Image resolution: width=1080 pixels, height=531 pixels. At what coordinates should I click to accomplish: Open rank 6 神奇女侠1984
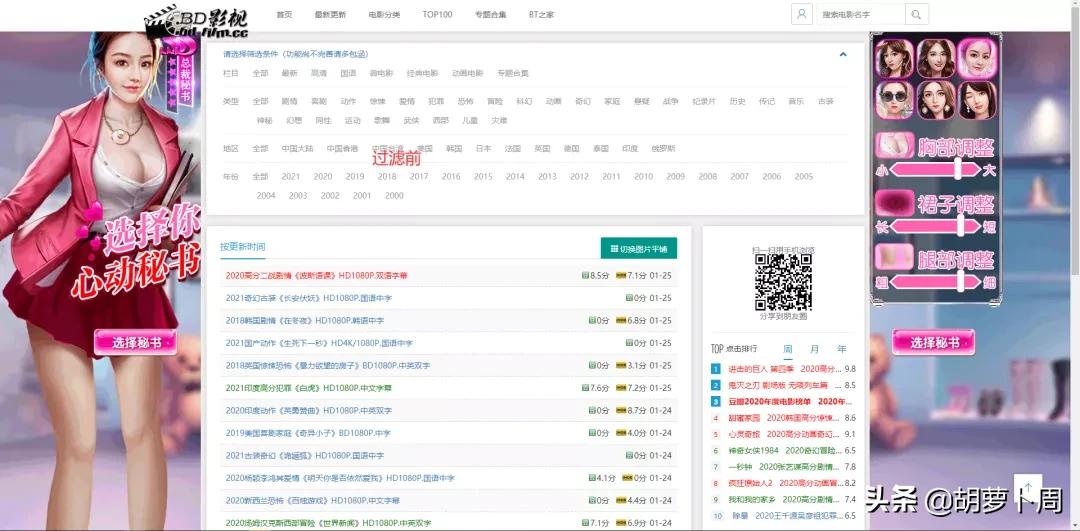tap(785, 450)
